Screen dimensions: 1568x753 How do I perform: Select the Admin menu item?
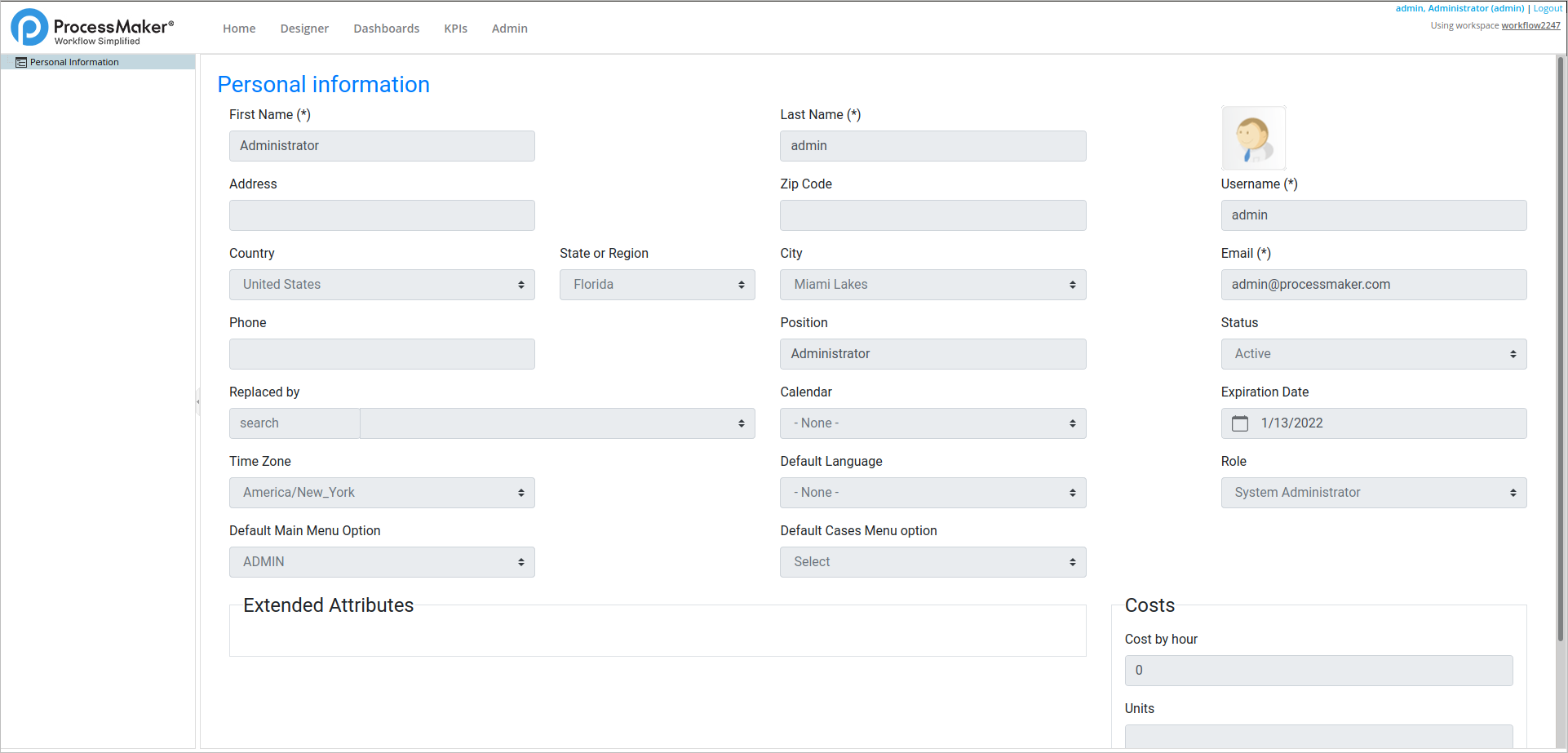[x=509, y=29]
